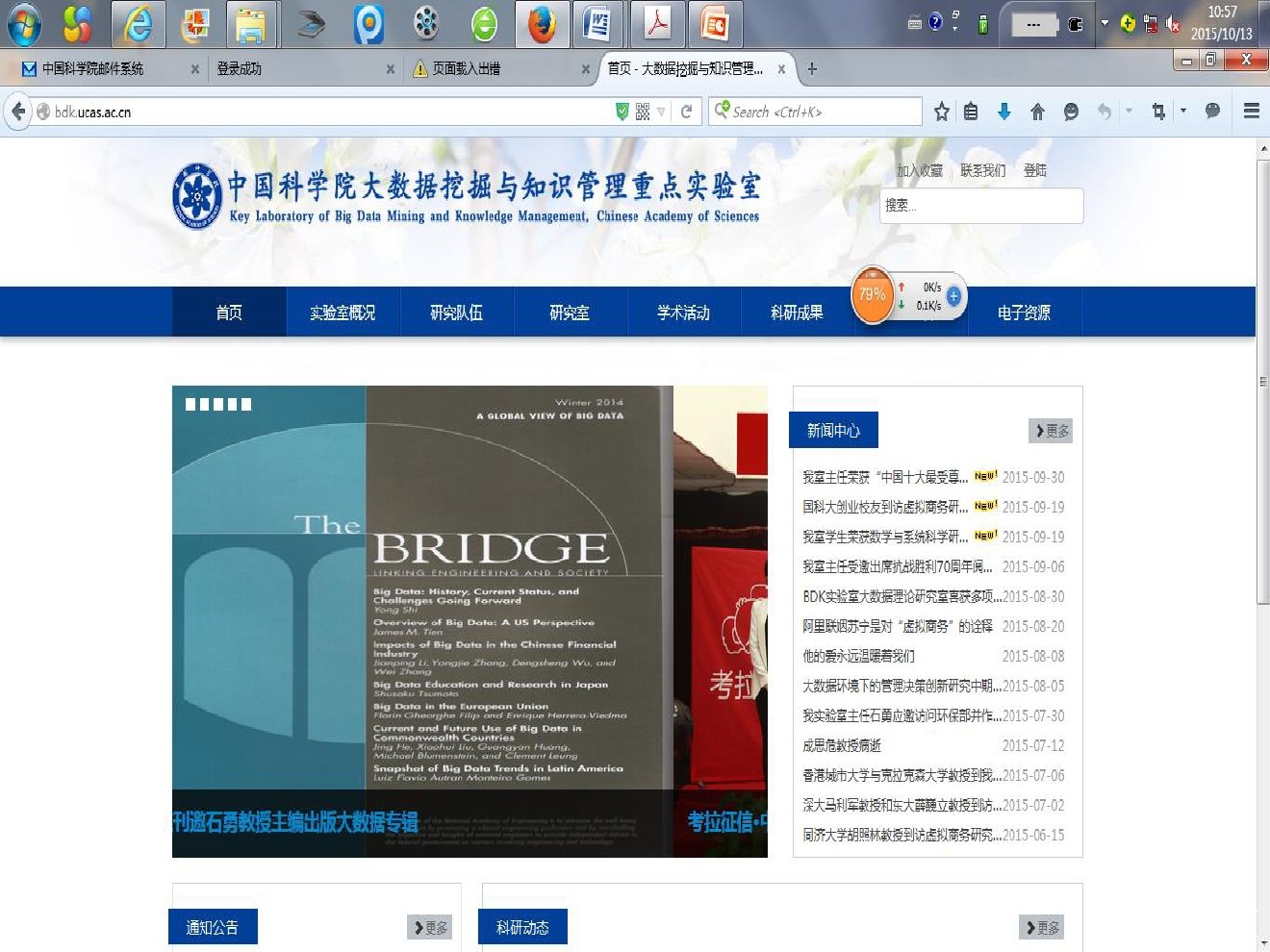
Task: Bookmark this page with the star icon
Action: click(942, 112)
